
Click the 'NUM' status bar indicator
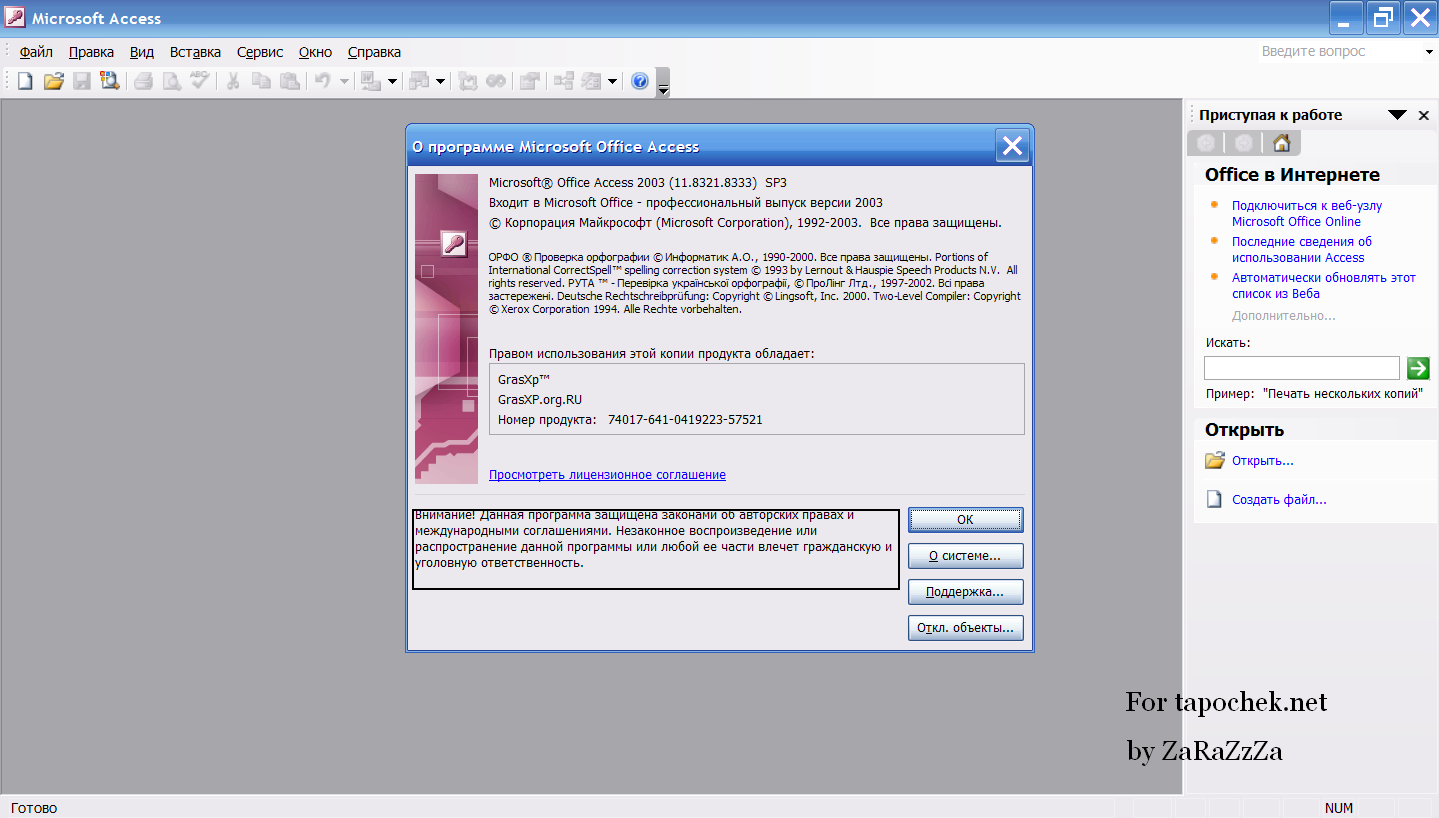coord(1339,808)
